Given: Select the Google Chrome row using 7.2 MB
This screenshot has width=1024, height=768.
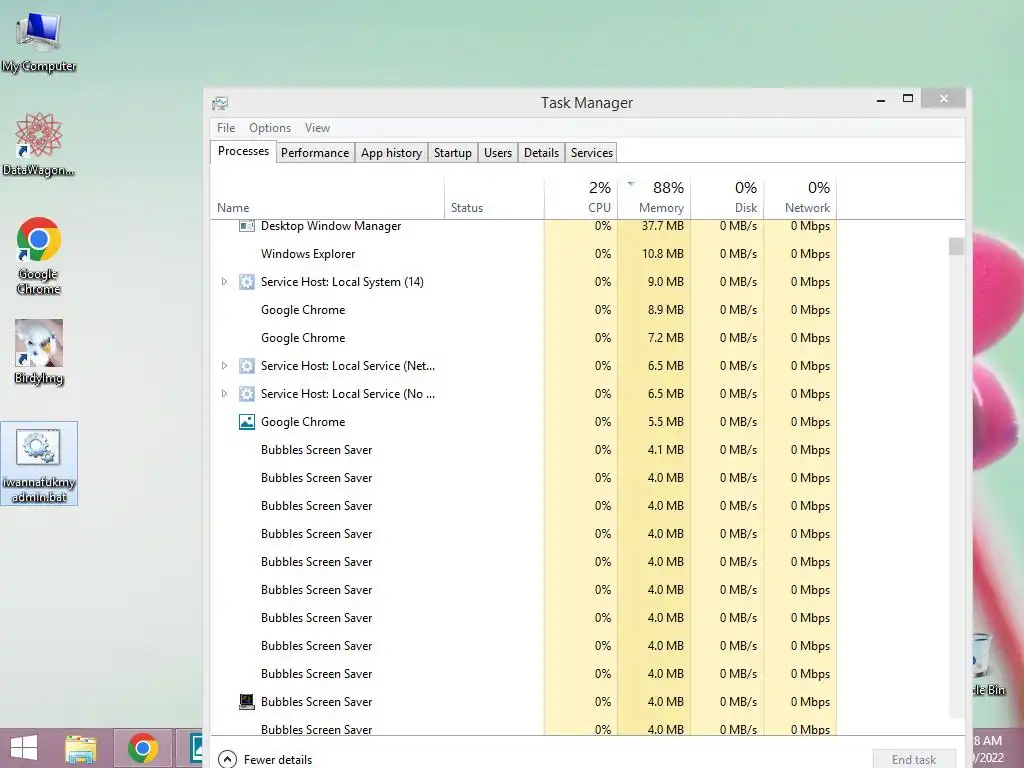Looking at the screenshot, I should coord(524,338).
